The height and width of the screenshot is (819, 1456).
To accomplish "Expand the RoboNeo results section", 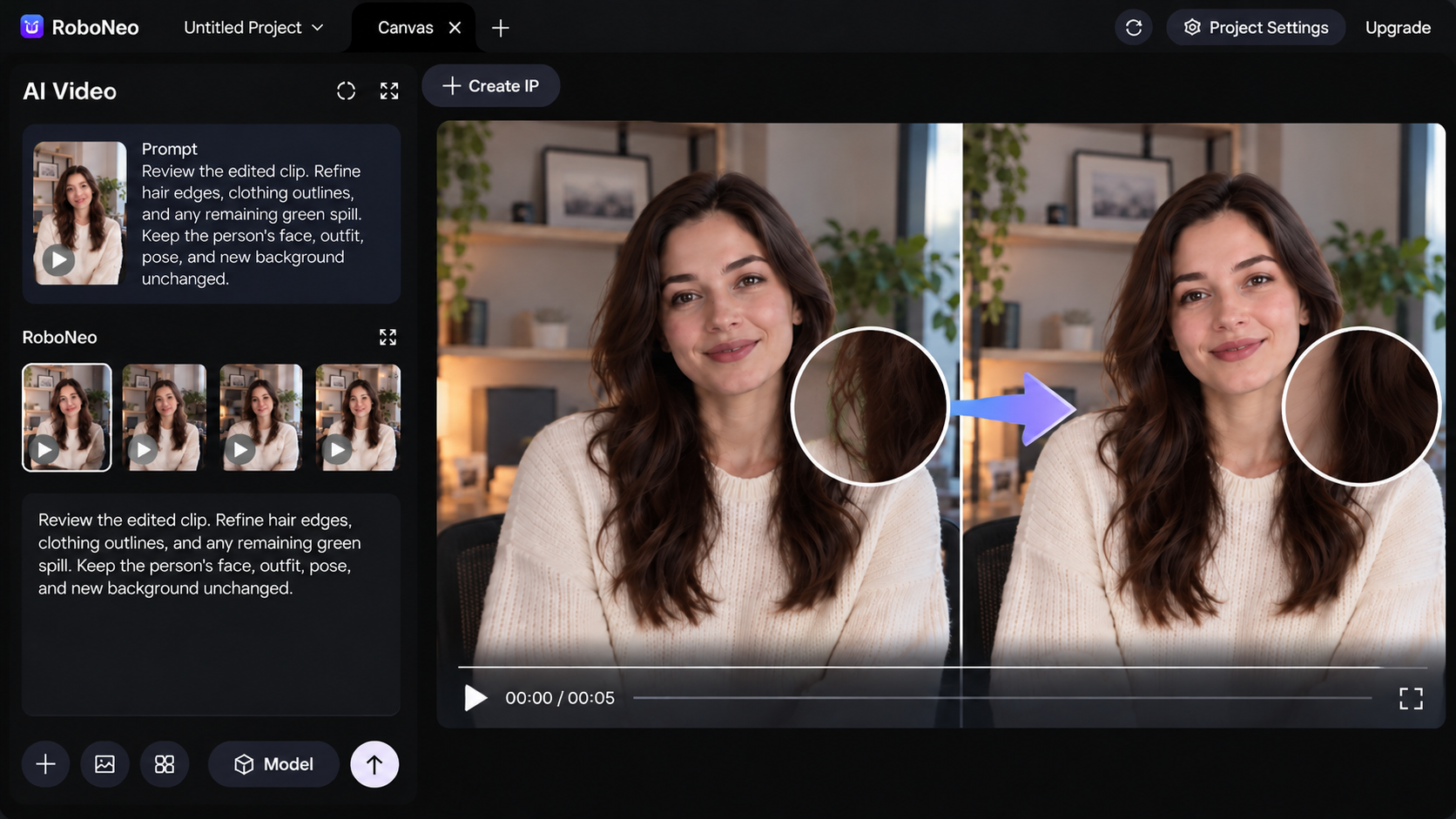I will coord(388,337).
